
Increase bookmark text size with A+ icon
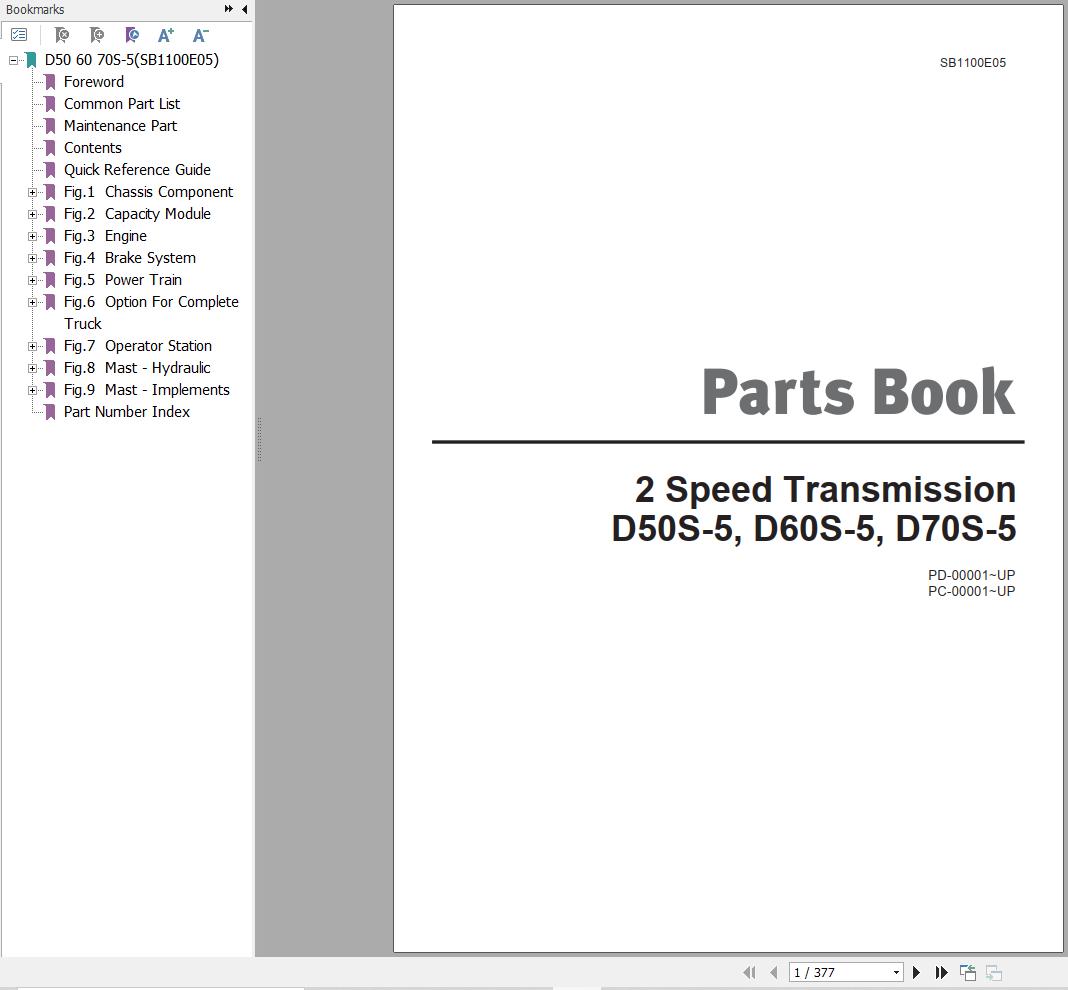166,35
